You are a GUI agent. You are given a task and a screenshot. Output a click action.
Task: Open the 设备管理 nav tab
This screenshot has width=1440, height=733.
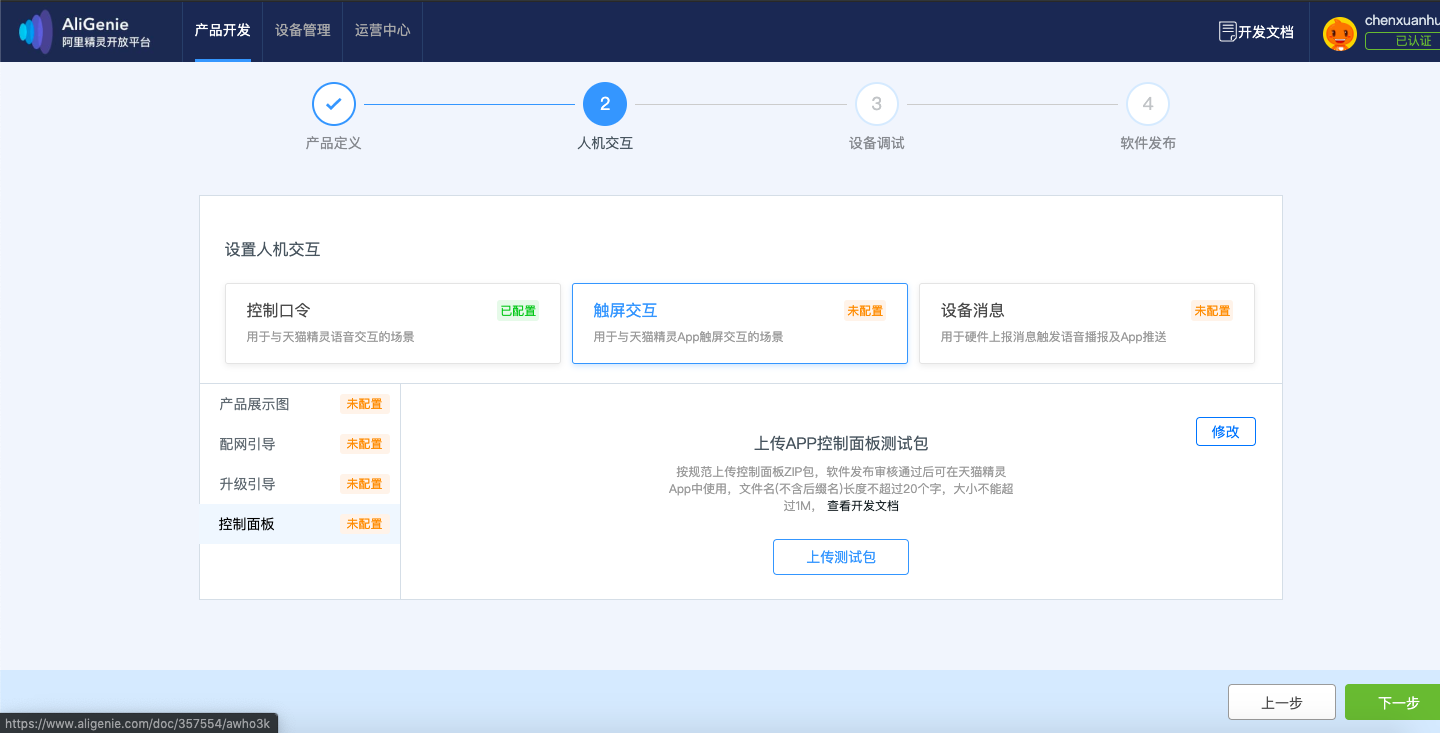[303, 30]
